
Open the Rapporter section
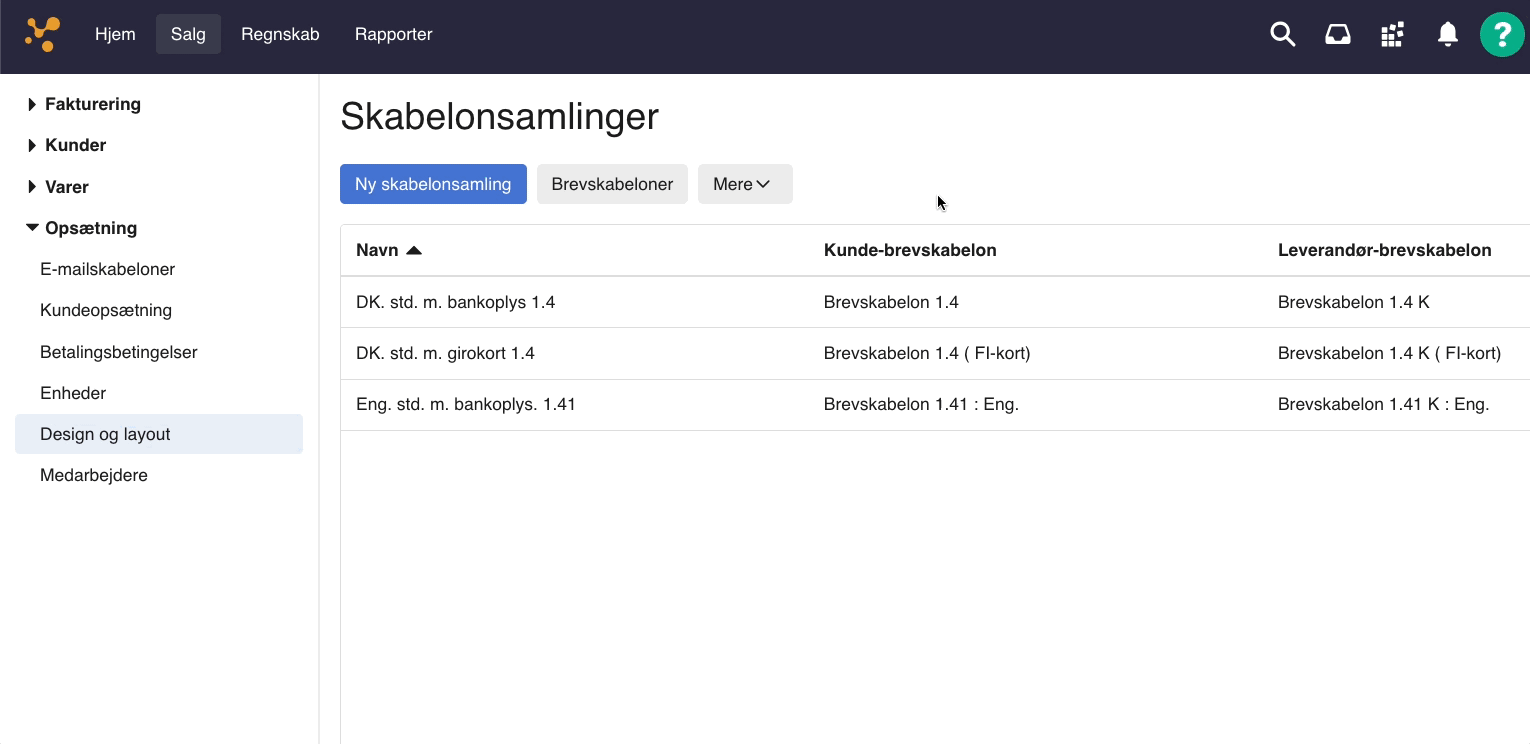[x=393, y=34]
